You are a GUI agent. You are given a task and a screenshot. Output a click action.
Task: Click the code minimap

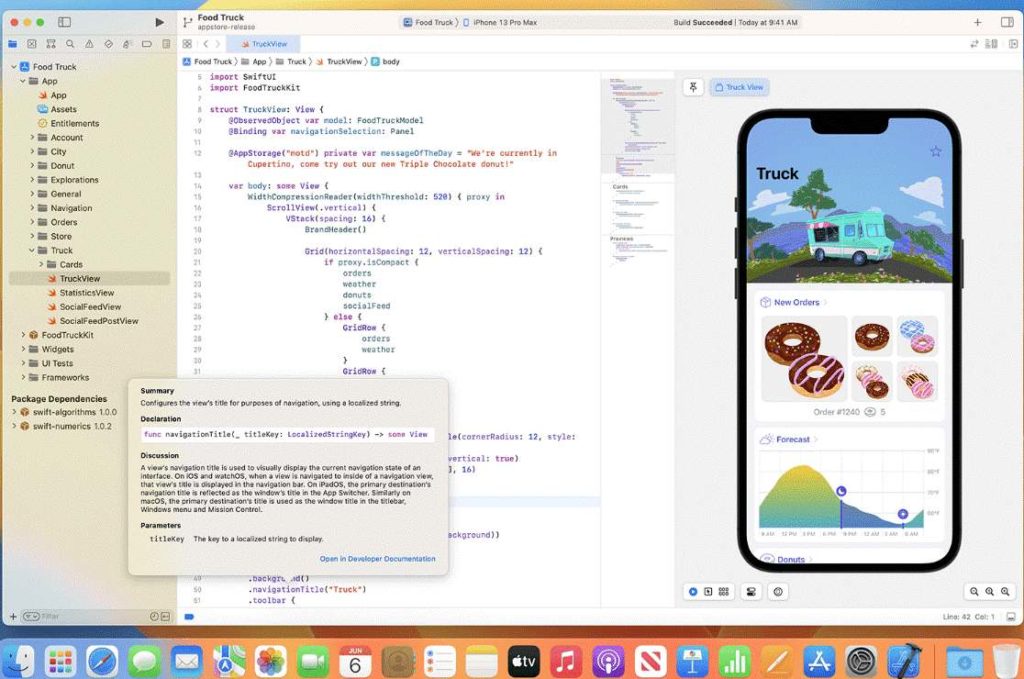[637, 172]
